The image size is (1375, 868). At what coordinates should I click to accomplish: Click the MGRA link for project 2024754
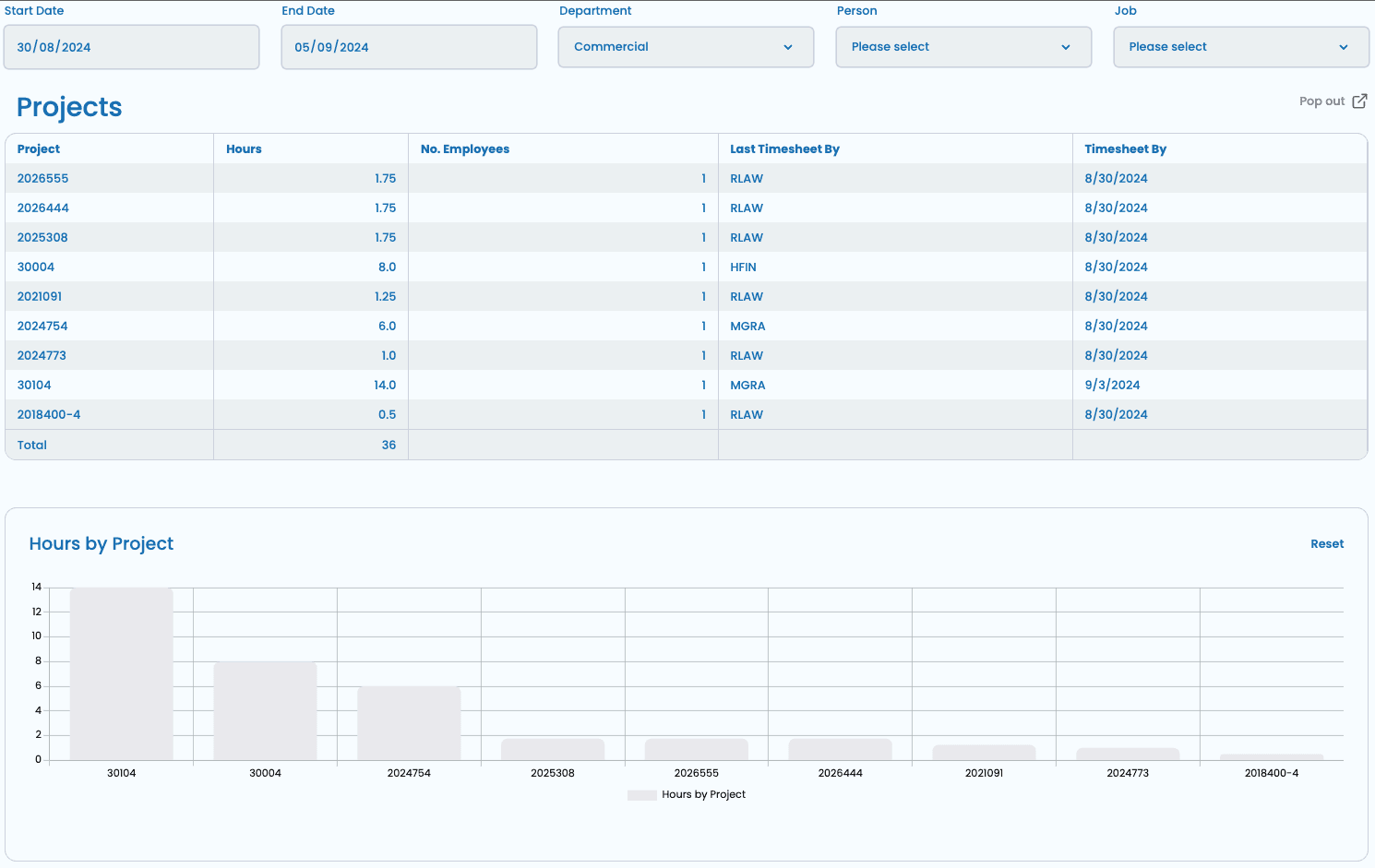click(747, 326)
